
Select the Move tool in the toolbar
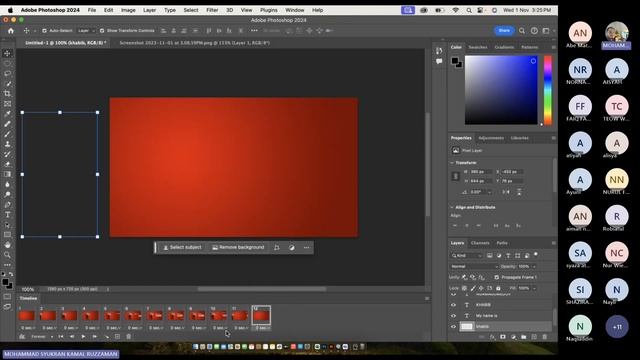click(7, 53)
